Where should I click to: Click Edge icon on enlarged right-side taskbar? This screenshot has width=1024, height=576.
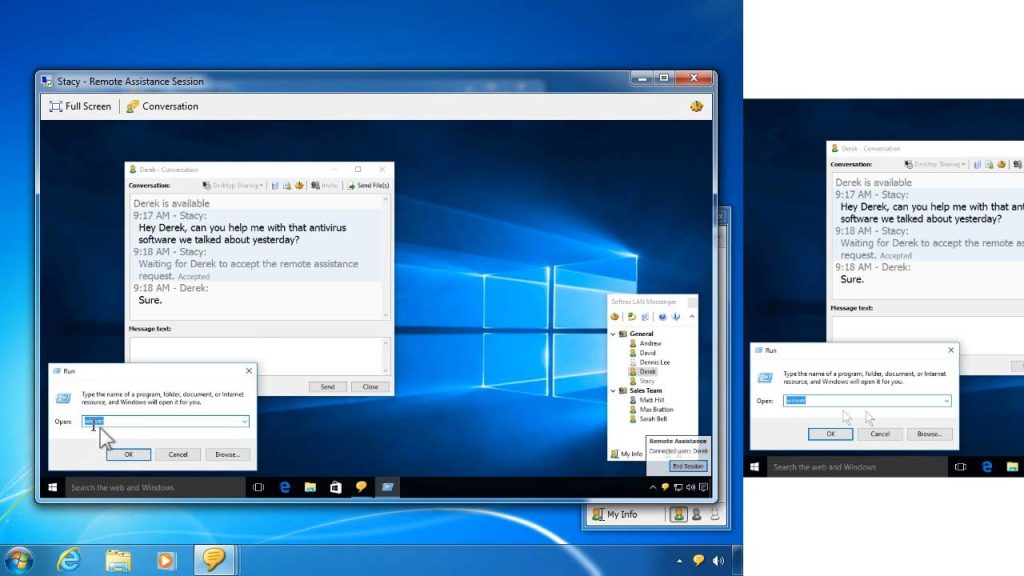pyautogui.click(x=987, y=467)
